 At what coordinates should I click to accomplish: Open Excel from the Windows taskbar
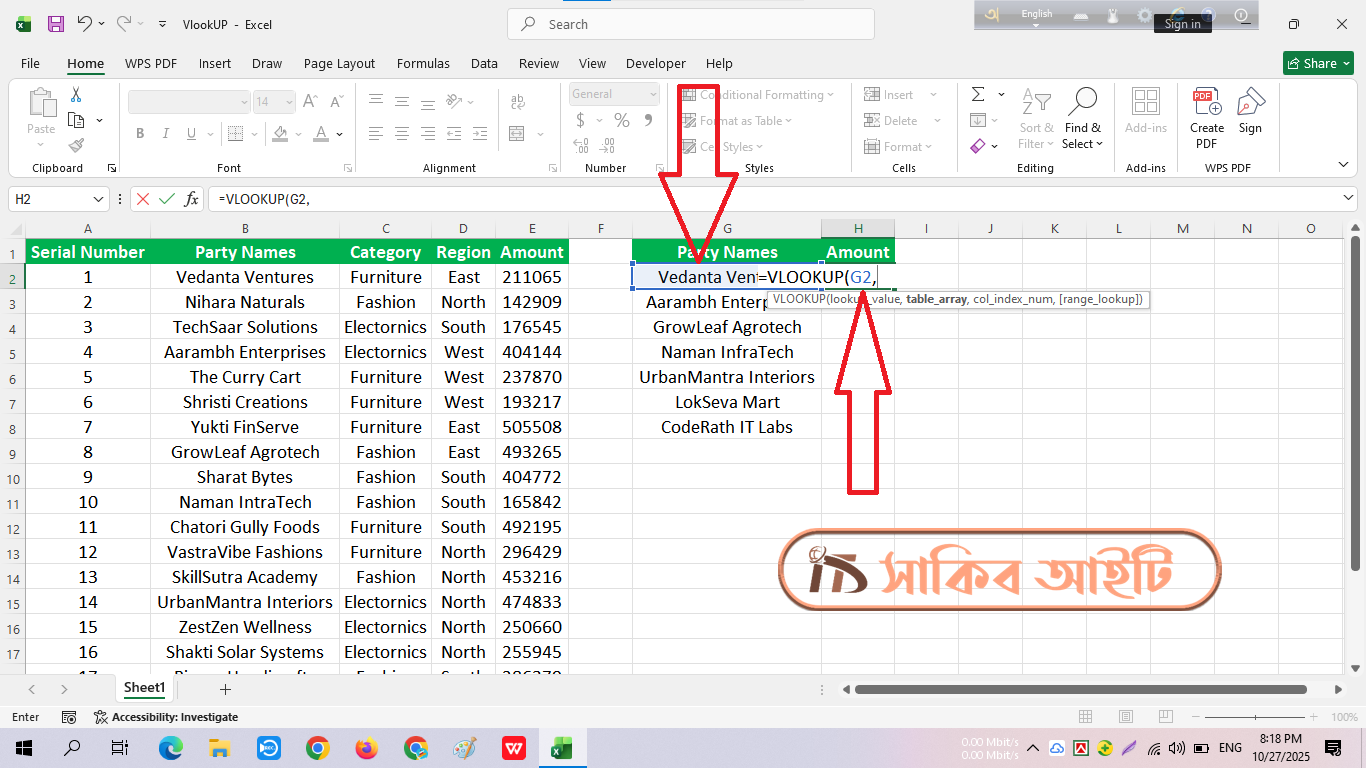click(x=562, y=748)
